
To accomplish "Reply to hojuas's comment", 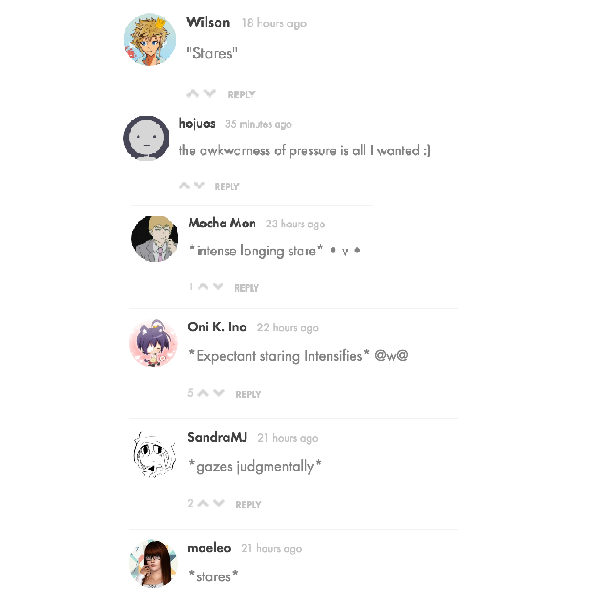I will coord(227,187).
